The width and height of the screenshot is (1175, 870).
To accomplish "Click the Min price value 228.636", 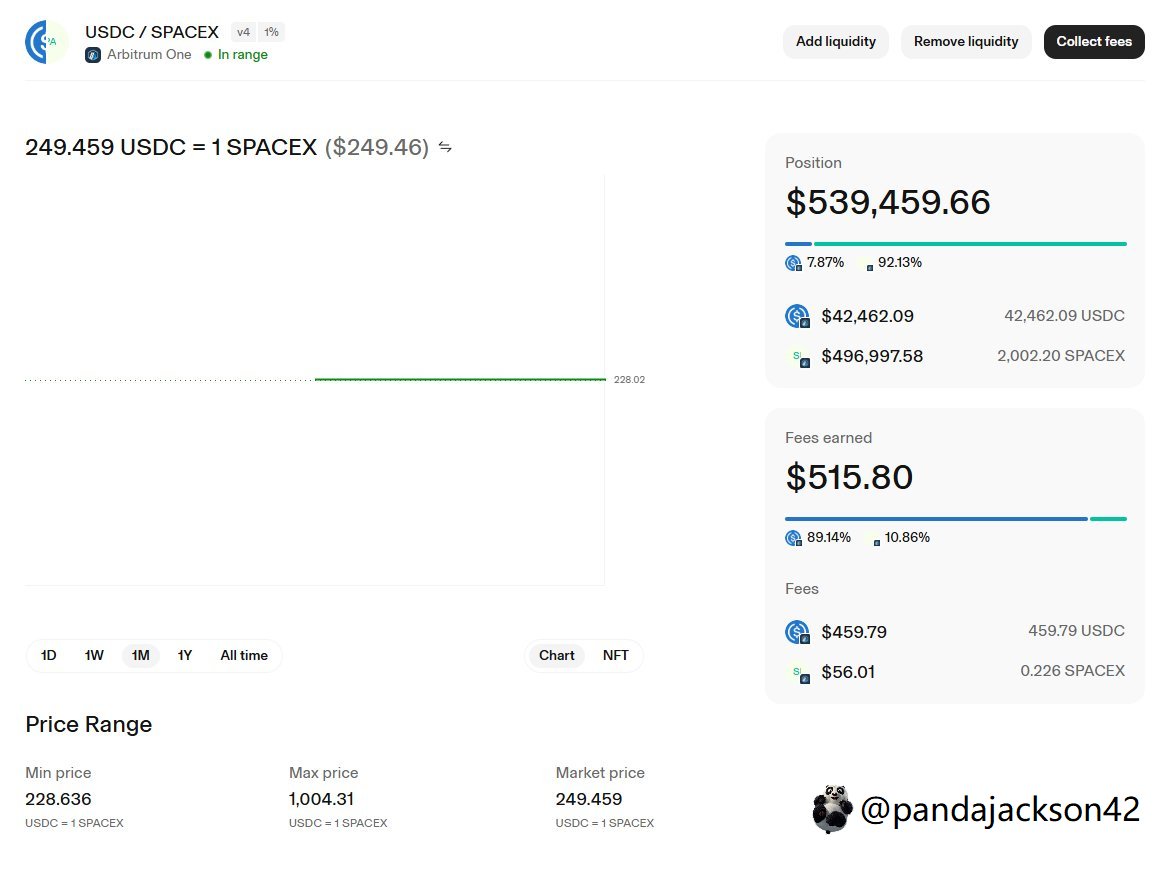I will click(58, 800).
